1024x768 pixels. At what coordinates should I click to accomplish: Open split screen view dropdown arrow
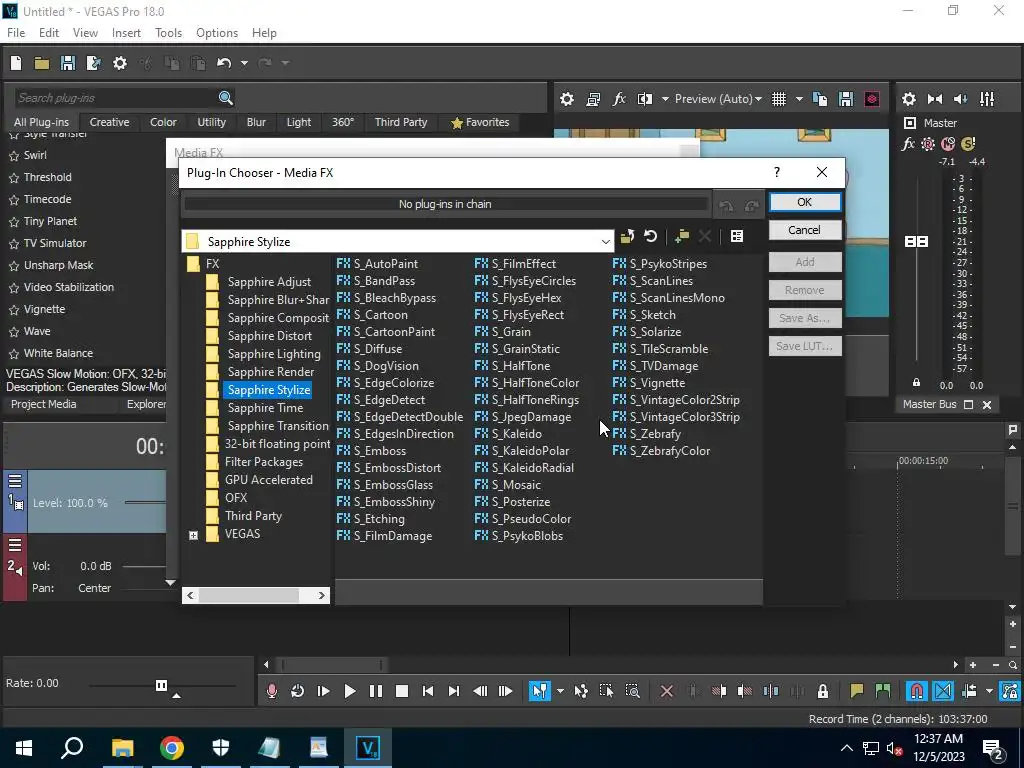click(665, 99)
